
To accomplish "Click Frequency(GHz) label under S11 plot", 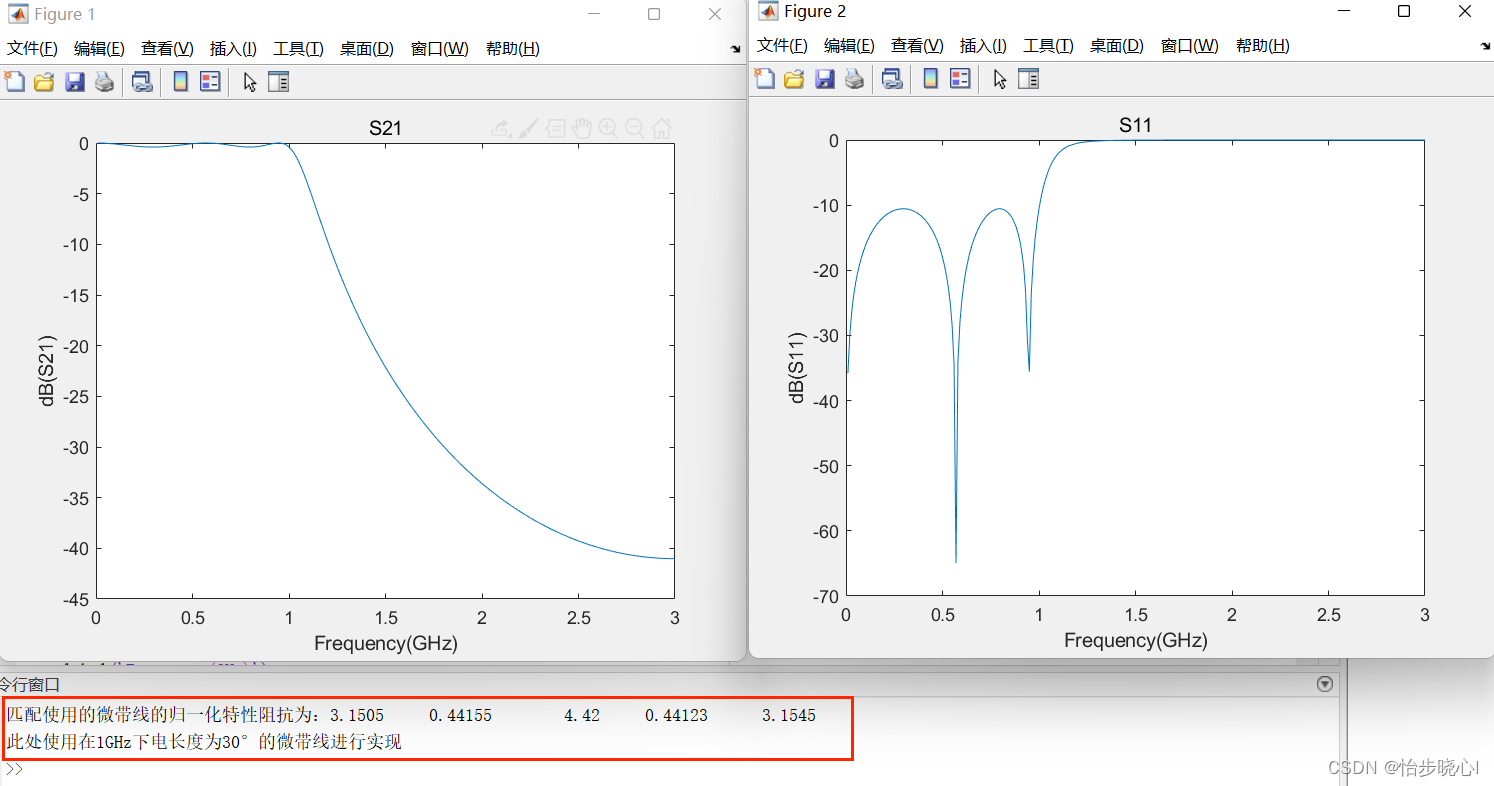I will (1136, 641).
